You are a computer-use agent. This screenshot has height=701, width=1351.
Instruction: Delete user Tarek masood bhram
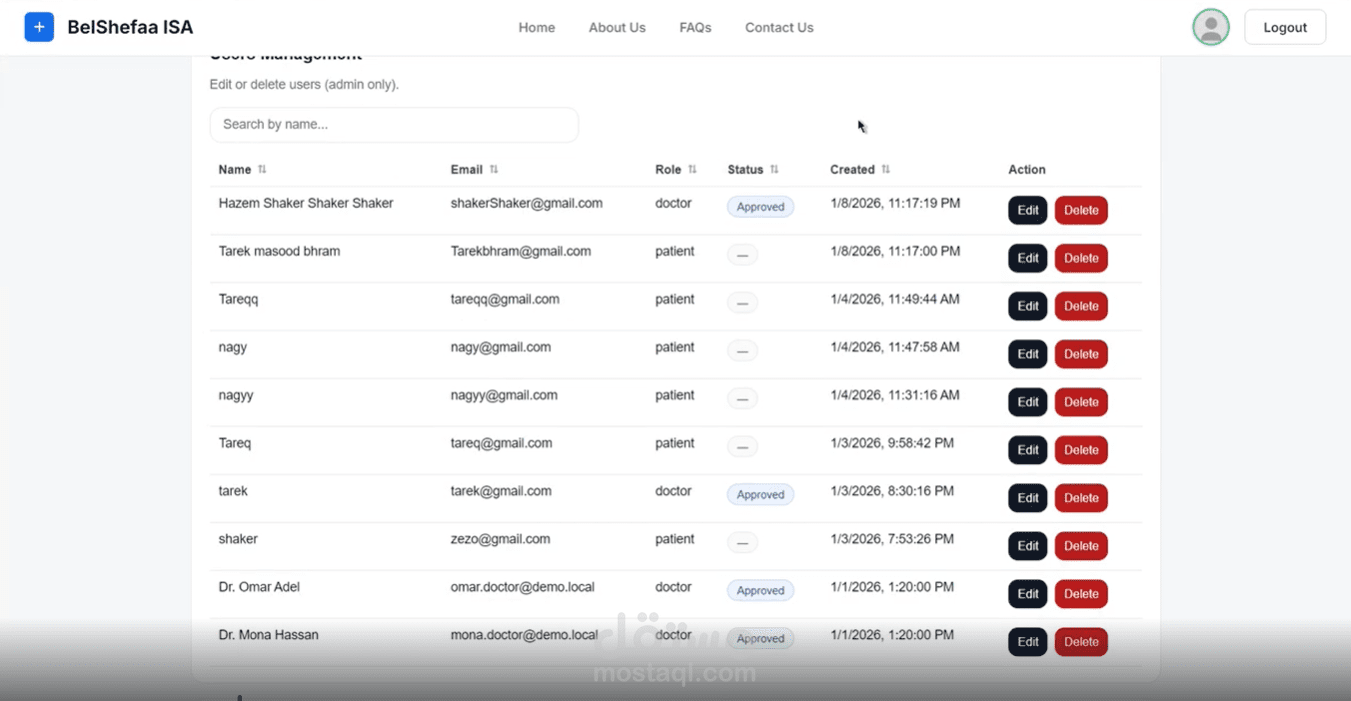tap(1081, 258)
